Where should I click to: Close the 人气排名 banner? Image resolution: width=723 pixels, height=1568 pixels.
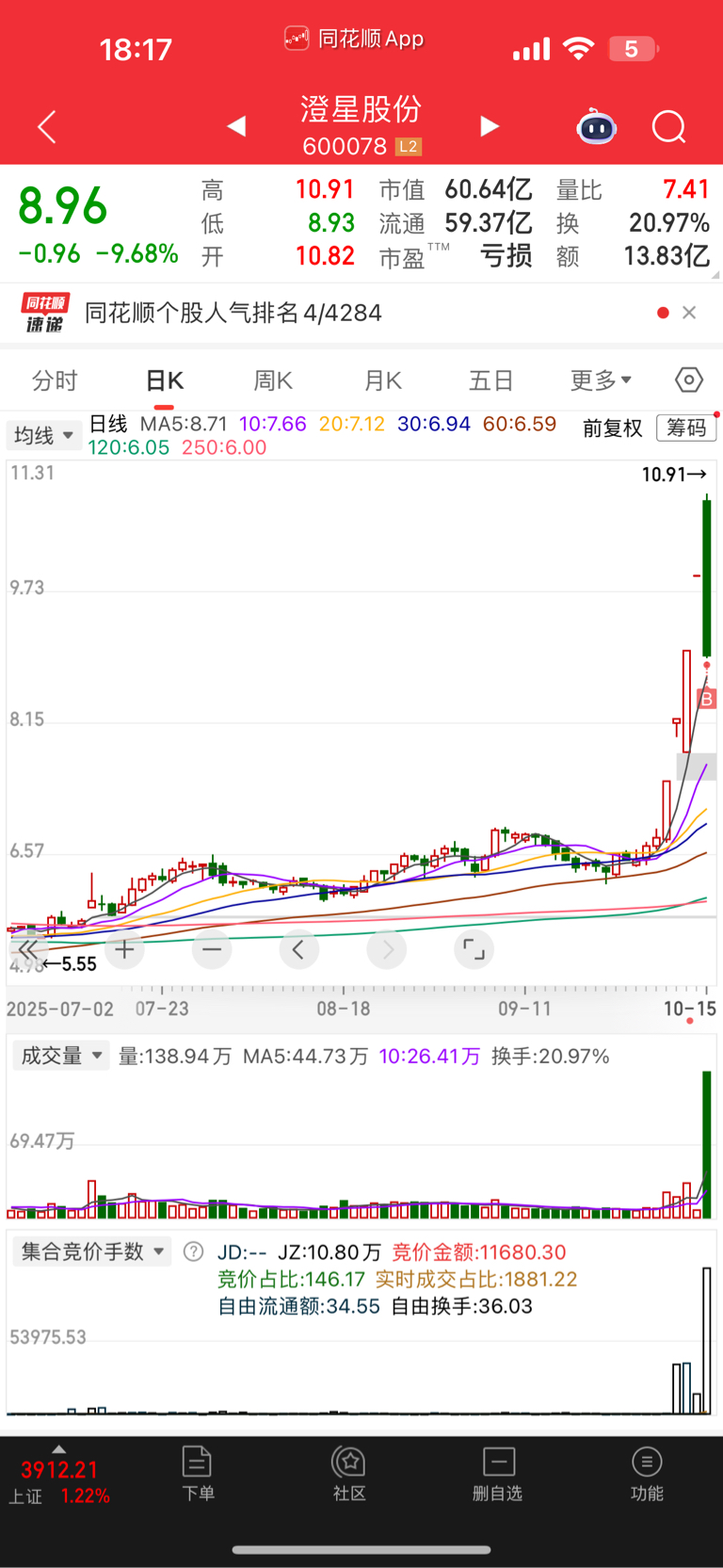coord(689,313)
